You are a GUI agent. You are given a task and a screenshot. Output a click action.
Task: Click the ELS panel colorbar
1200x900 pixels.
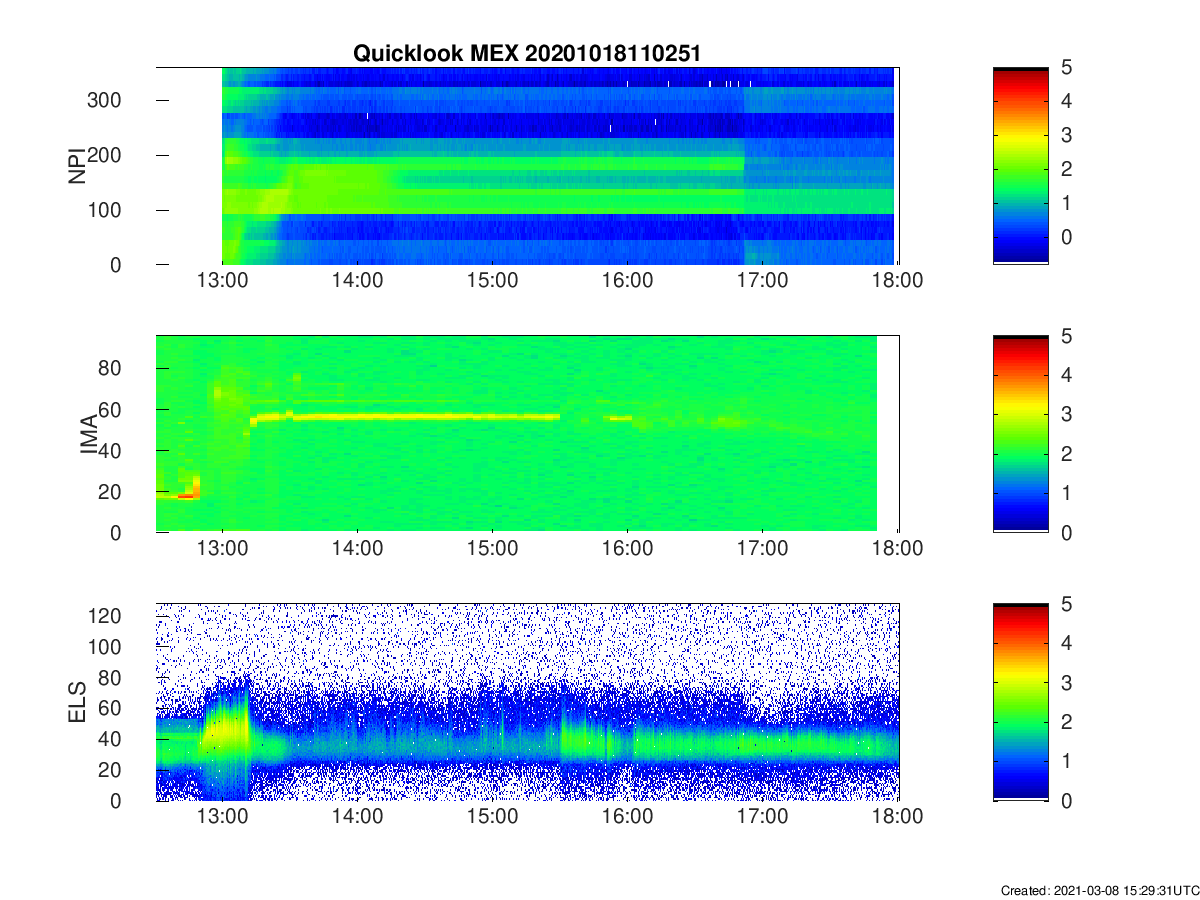pyautogui.click(x=1020, y=702)
